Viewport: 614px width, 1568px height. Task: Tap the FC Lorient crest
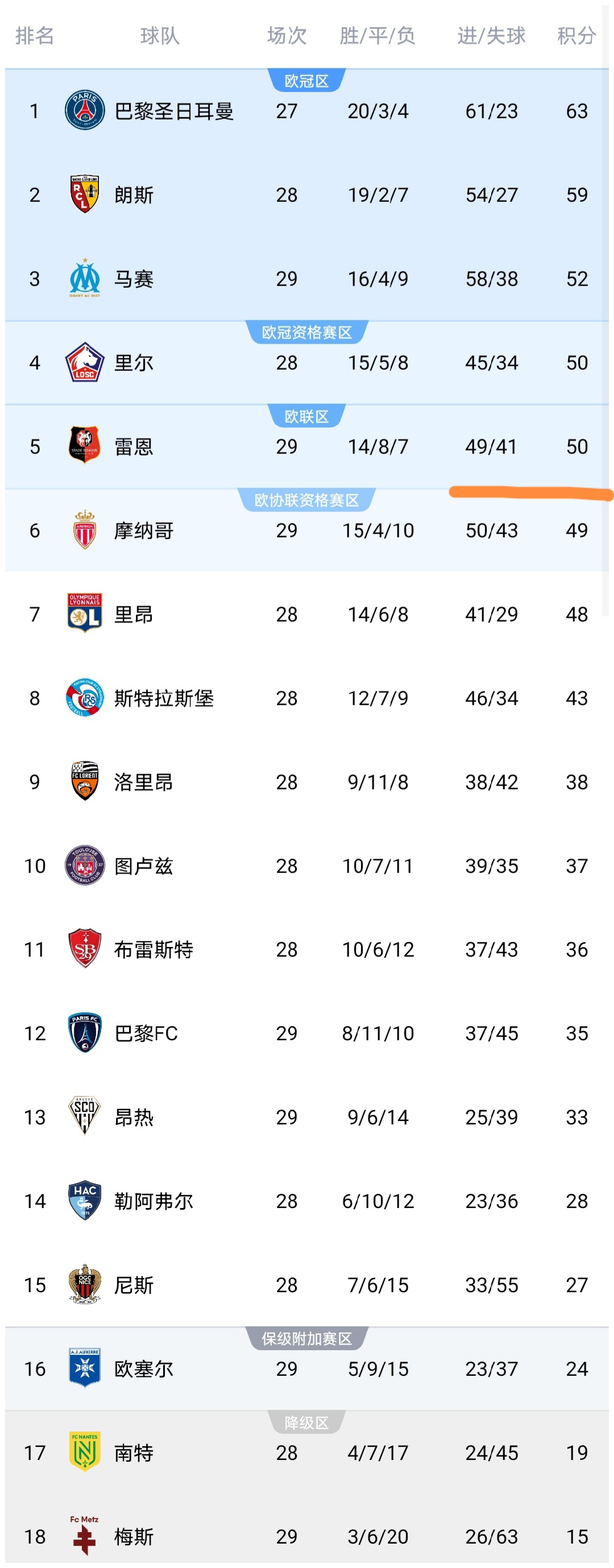tap(85, 781)
